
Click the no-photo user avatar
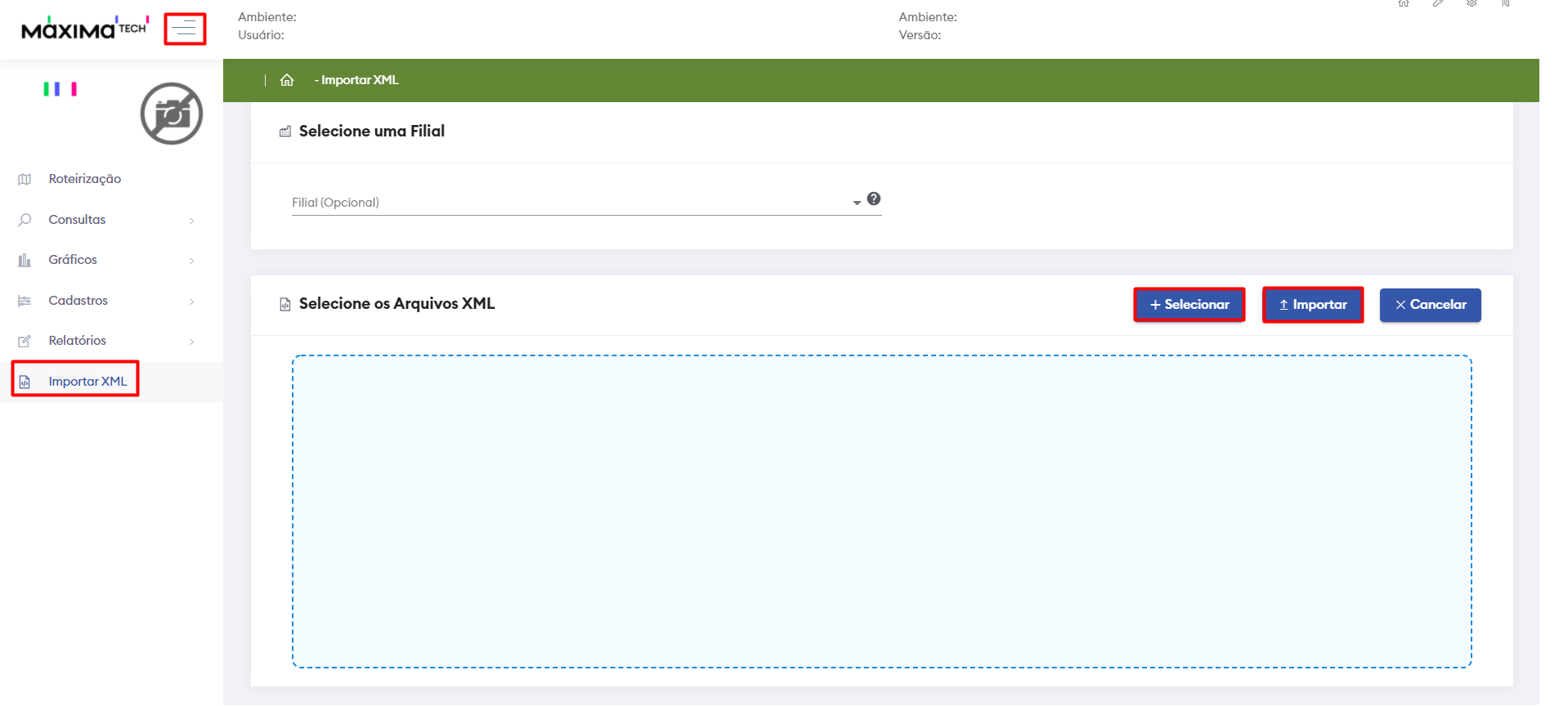click(172, 114)
